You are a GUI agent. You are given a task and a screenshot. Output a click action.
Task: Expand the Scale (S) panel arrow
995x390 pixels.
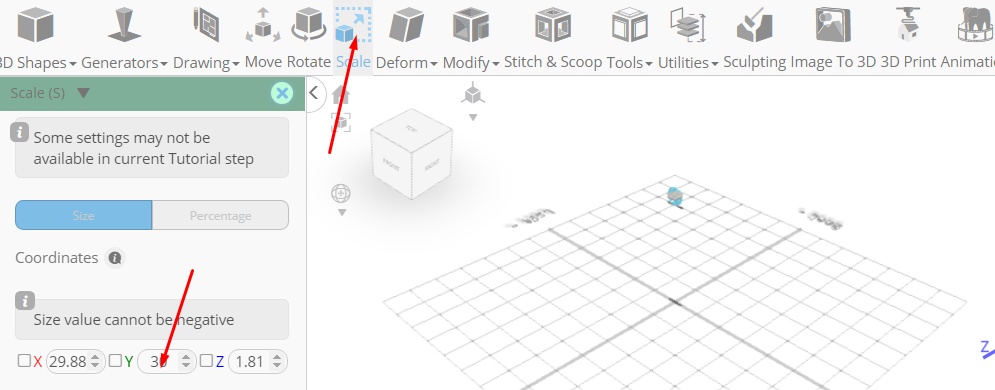(x=83, y=93)
